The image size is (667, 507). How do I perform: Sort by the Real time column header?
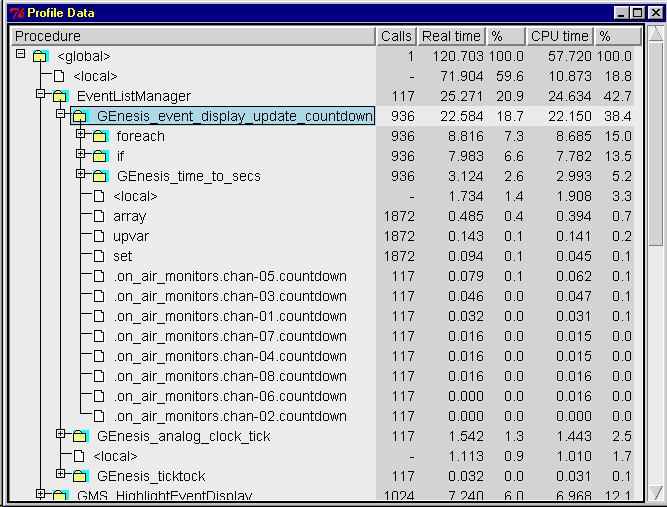pyautogui.click(x=451, y=36)
